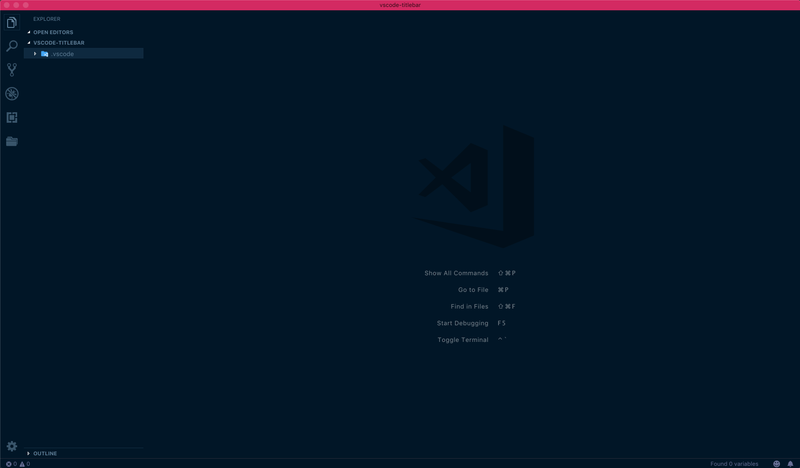This screenshot has width=800, height=468.
Task: Close the window with red button
Action: coord(7,5)
